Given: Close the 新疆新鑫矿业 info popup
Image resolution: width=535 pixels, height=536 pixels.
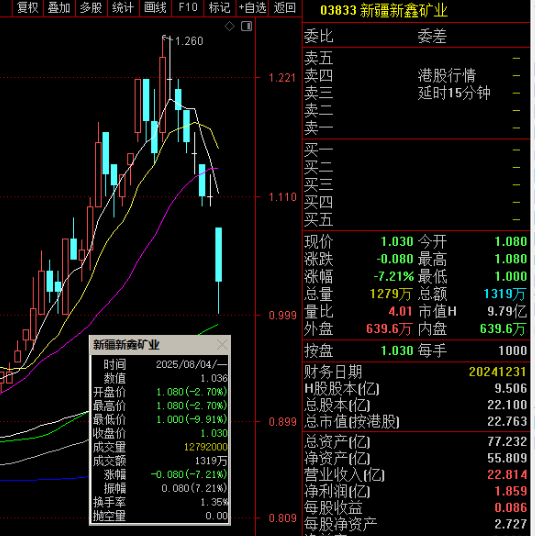Looking at the screenshot, I should 222,345.
